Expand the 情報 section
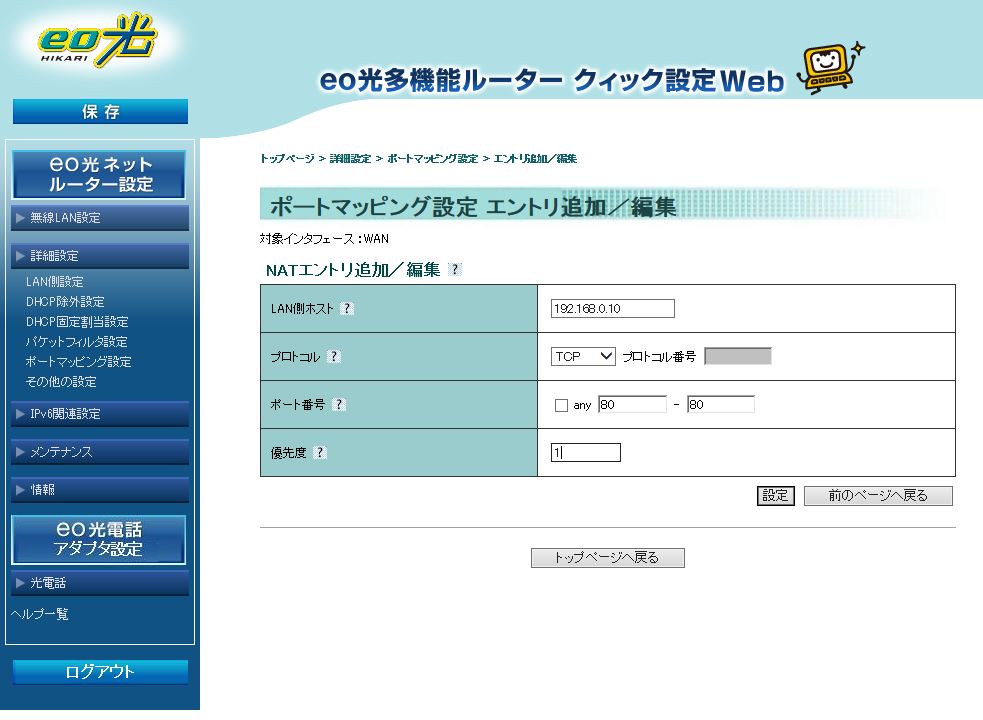Screen dimensions: 983x720 pyautogui.click(x=100, y=490)
